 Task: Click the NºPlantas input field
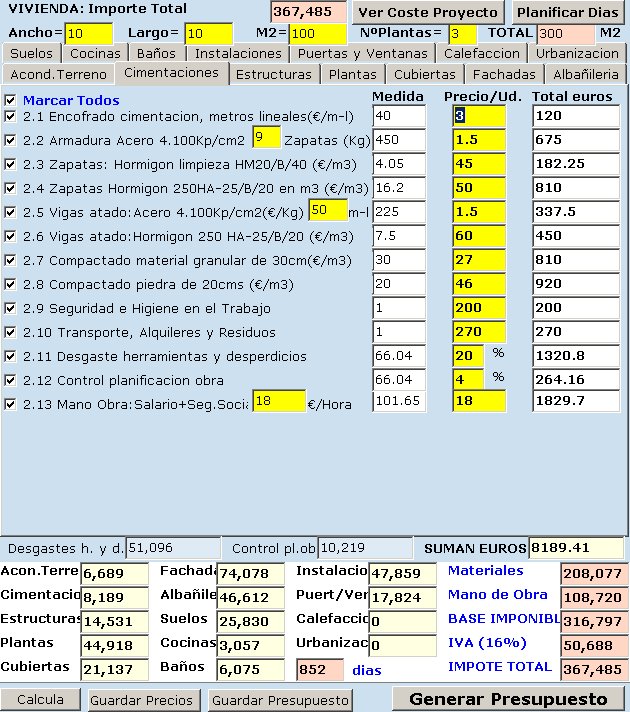coord(462,34)
